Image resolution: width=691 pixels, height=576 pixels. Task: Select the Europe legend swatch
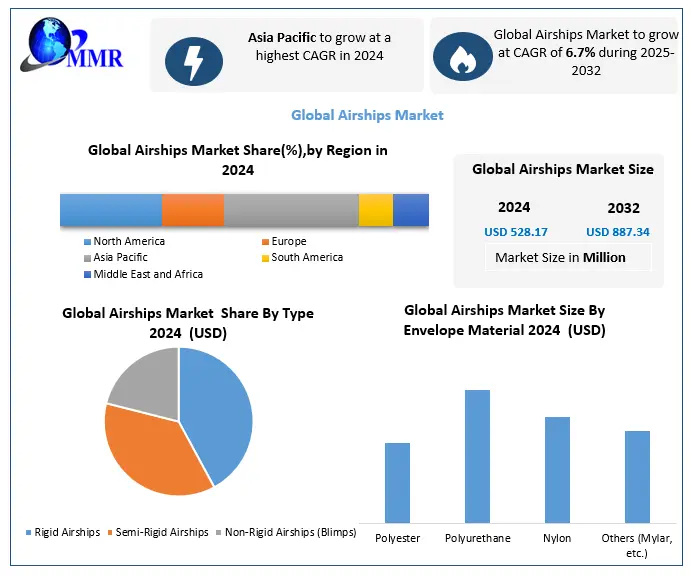264,242
